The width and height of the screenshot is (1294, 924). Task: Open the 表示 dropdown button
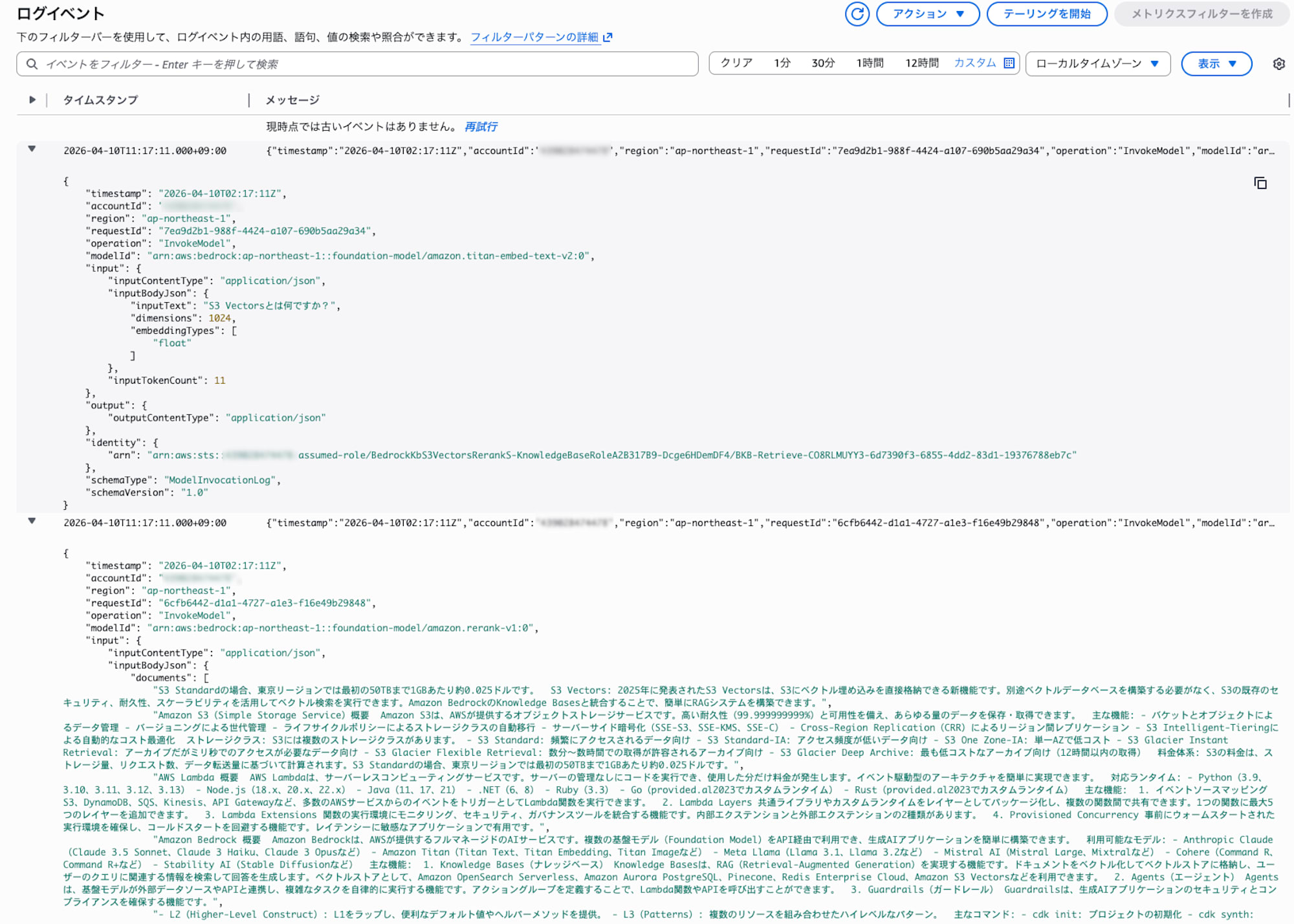point(1216,63)
